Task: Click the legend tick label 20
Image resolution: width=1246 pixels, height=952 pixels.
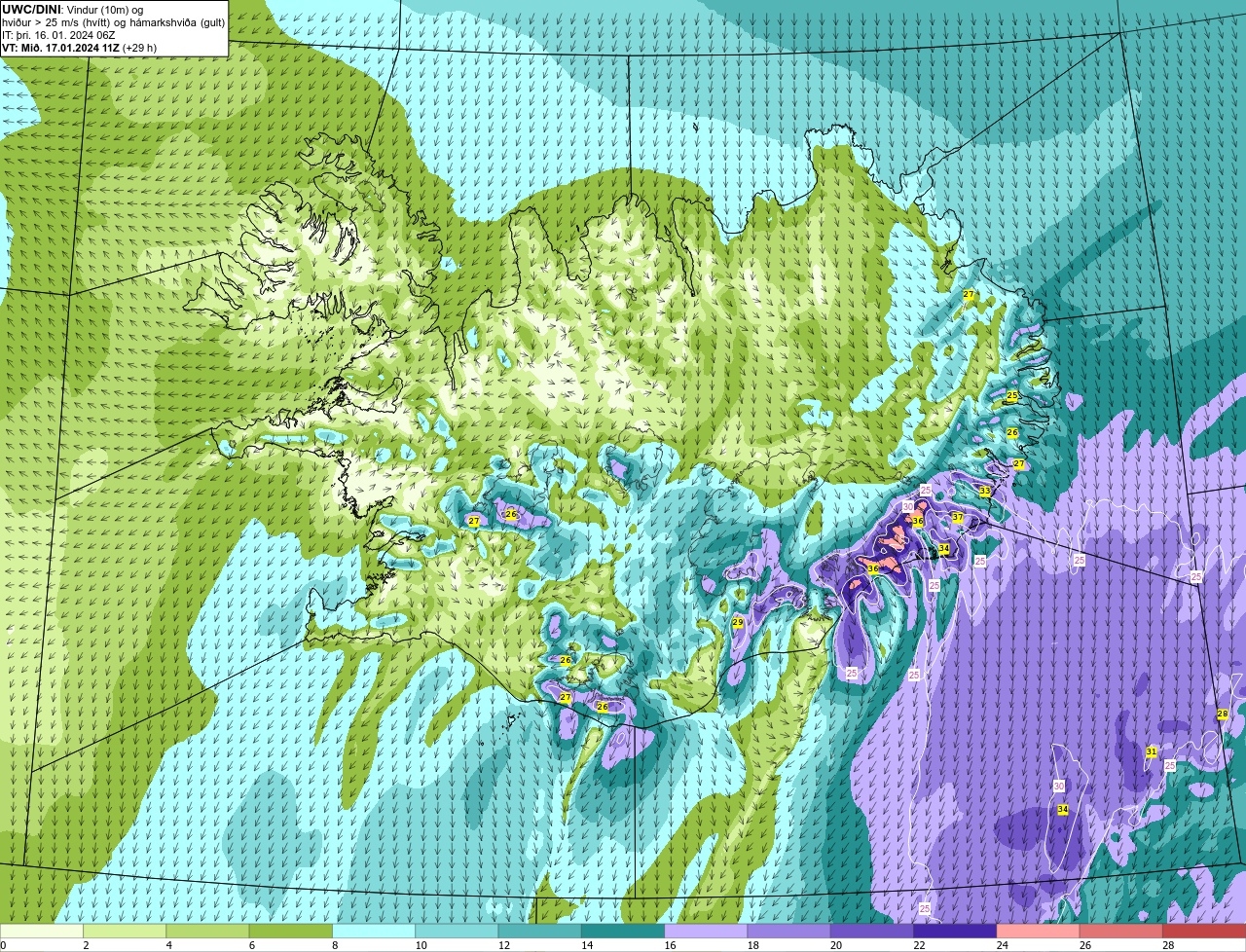Action: [835, 945]
